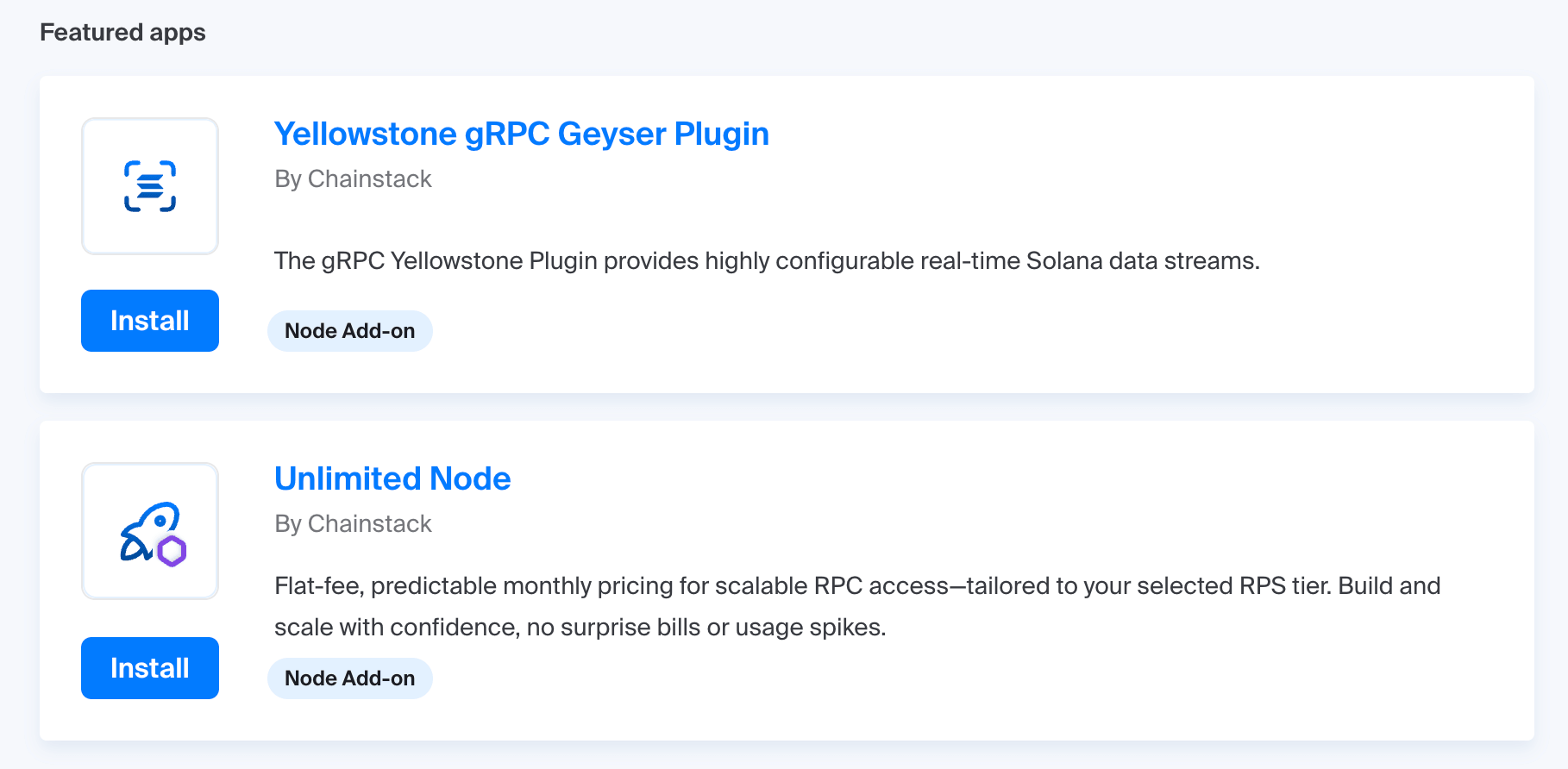
Task: Click 'By Chainstack' under Yellowstone plugin title
Action: click(353, 179)
